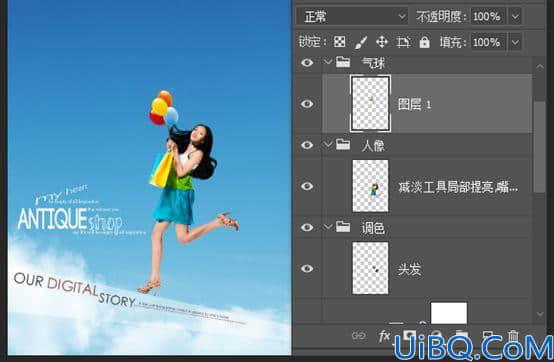Click the layers panel scroll down arrow
The width and height of the screenshot is (554, 362).
pyautogui.click(x=540, y=314)
